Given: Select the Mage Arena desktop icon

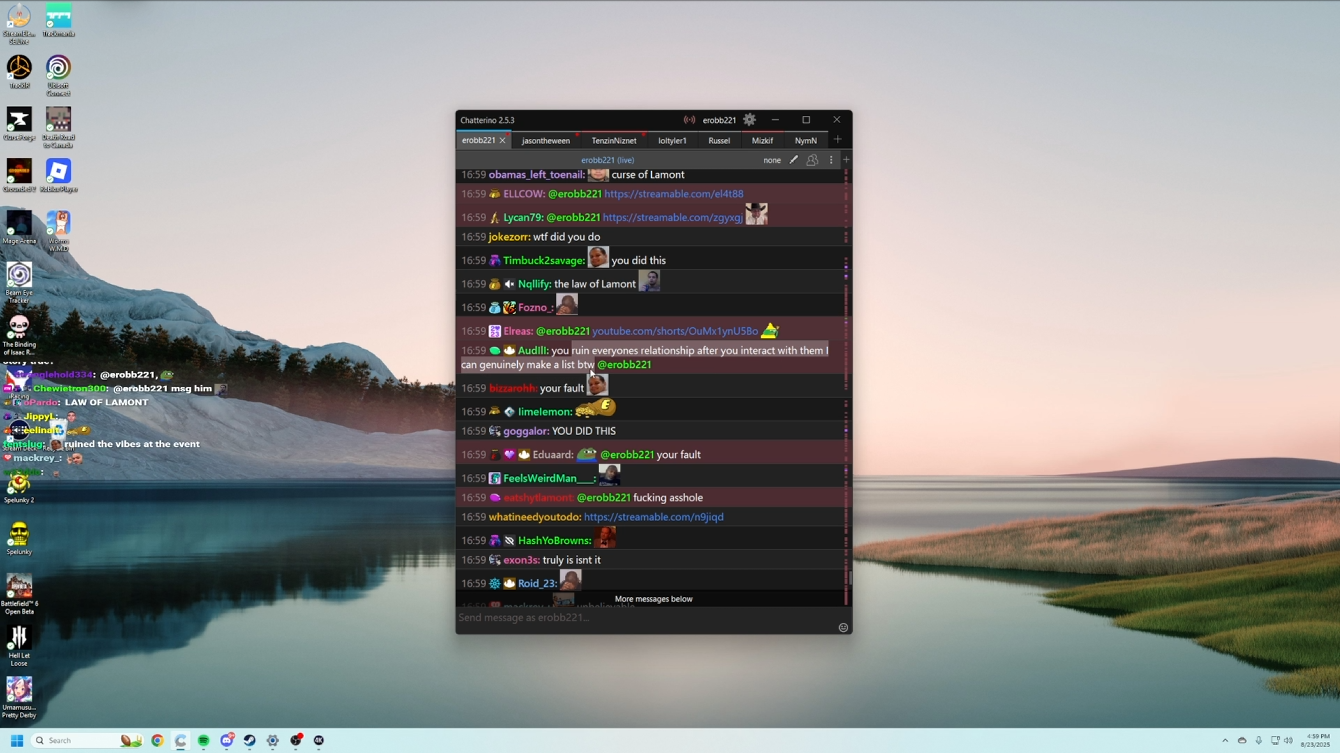Looking at the screenshot, I should pyautogui.click(x=19, y=227).
